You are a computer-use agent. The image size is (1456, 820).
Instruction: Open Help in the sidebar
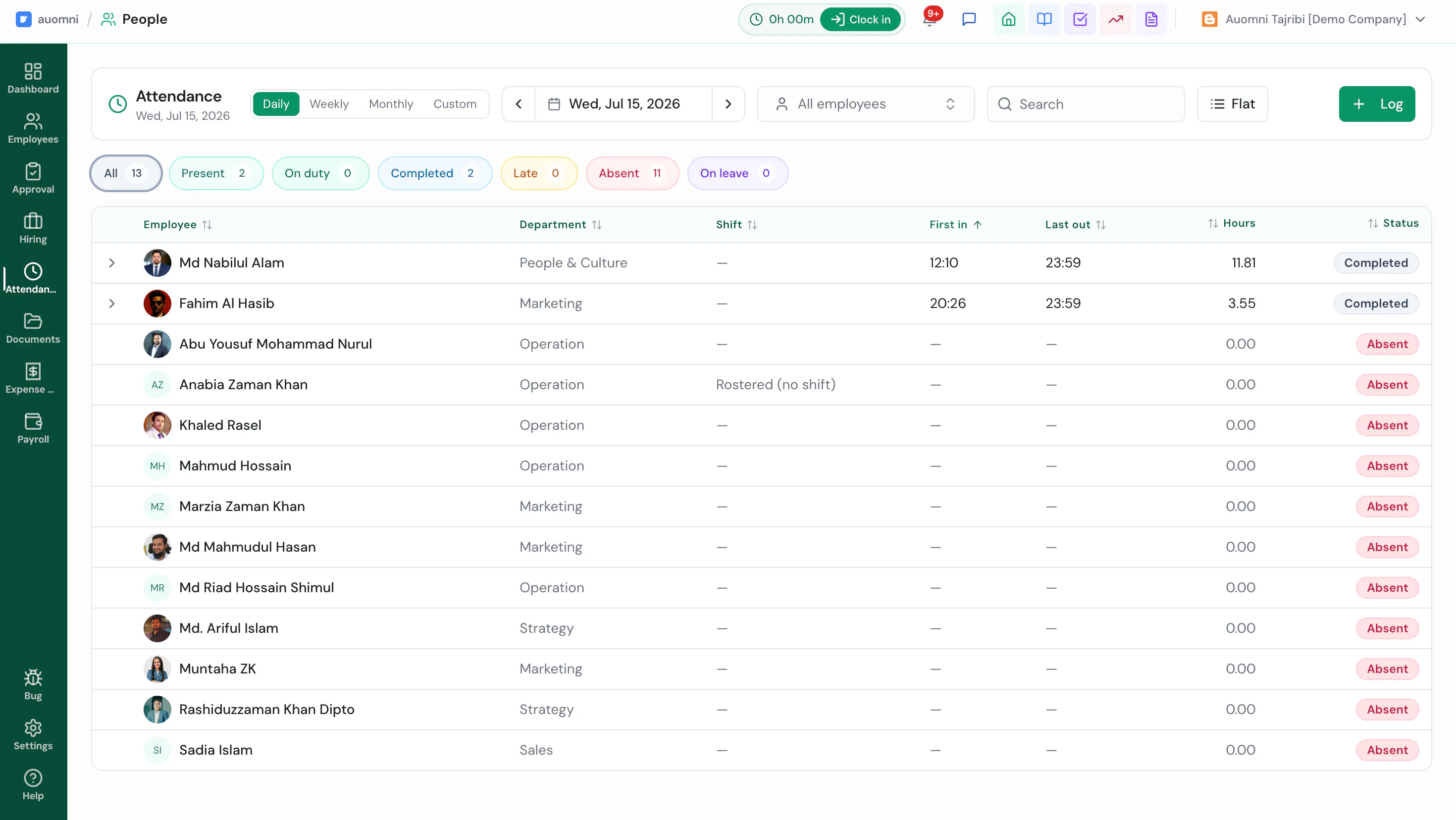[33, 785]
